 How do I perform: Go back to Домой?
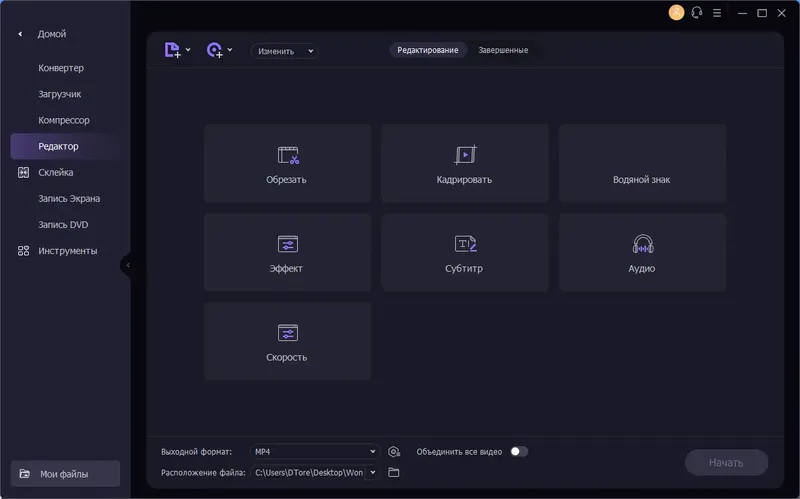tap(52, 34)
